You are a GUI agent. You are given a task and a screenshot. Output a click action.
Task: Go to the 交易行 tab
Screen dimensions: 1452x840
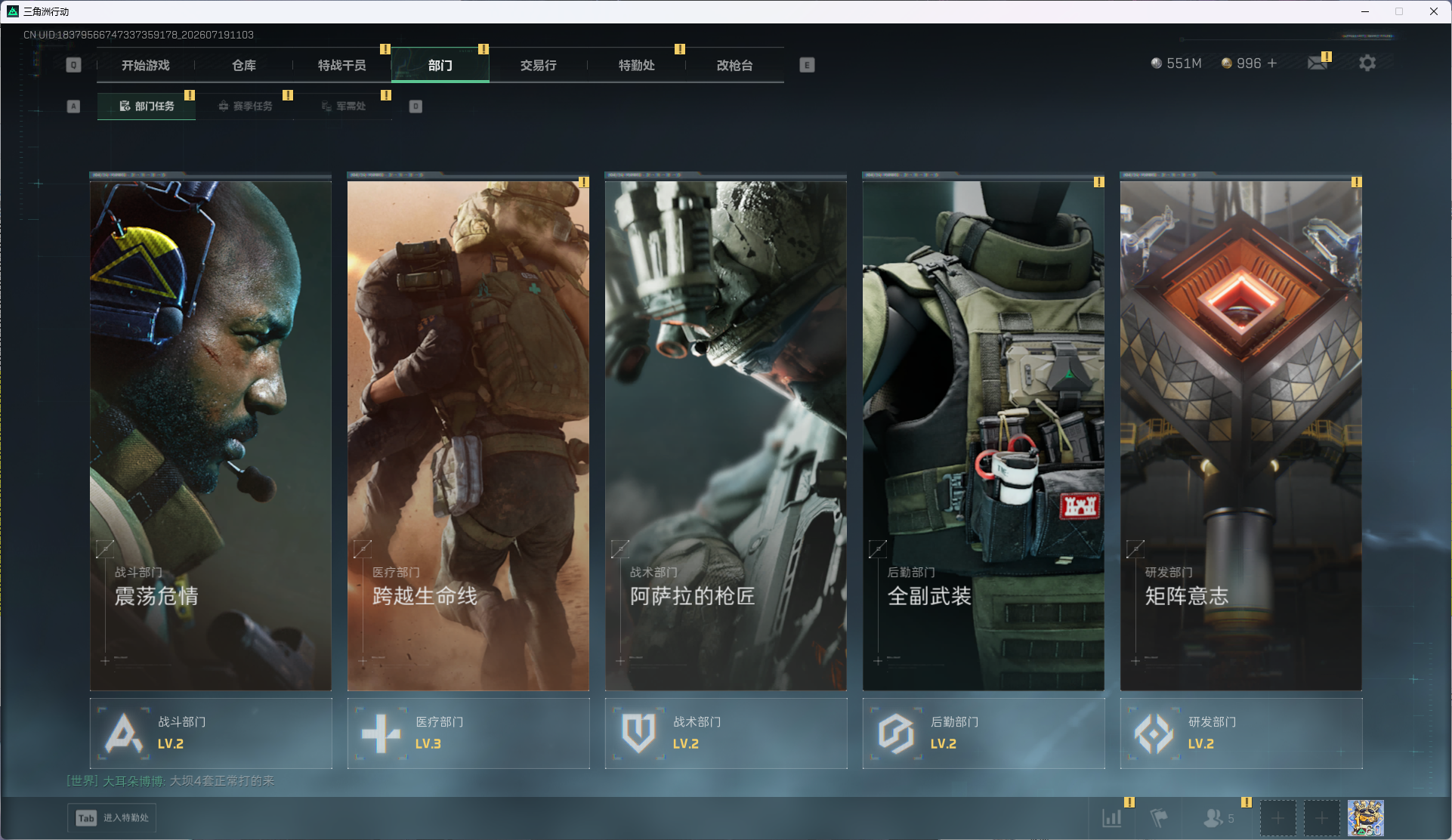[x=539, y=66]
